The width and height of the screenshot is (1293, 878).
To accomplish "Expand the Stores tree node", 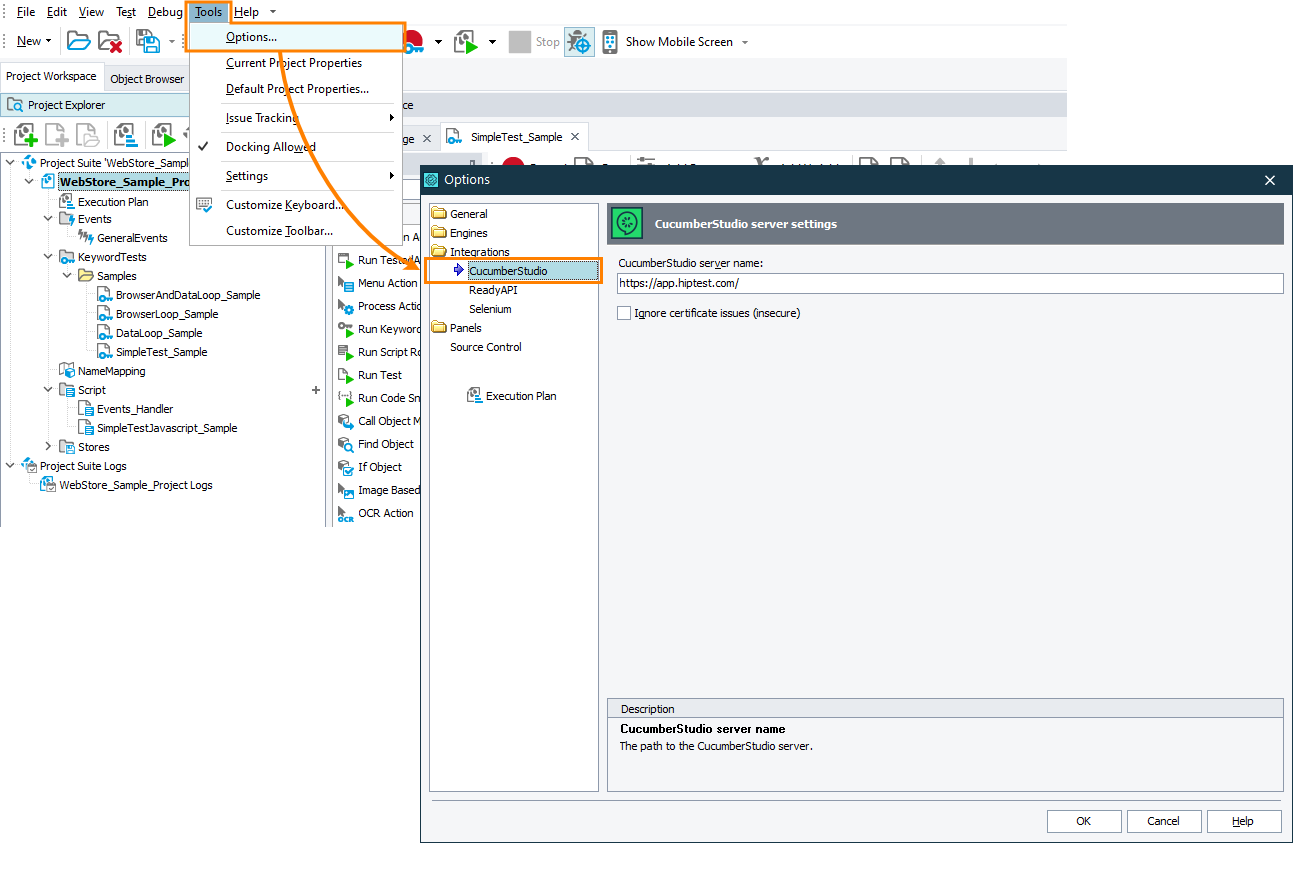I will (x=48, y=447).
